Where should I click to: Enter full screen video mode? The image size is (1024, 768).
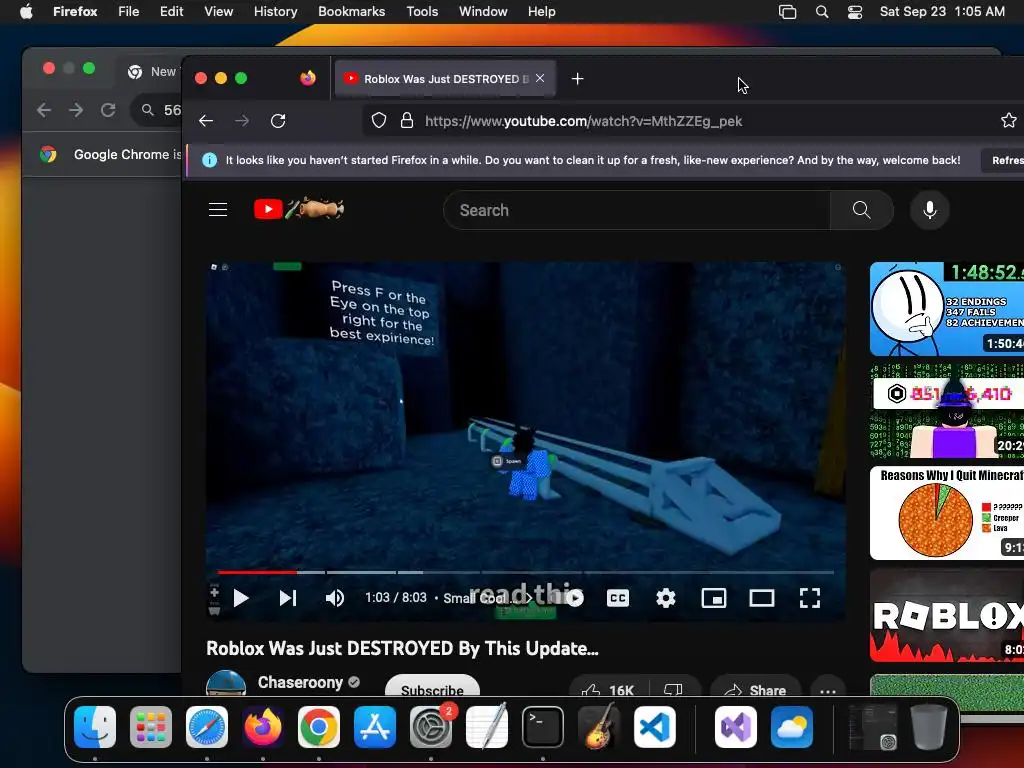point(810,598)
